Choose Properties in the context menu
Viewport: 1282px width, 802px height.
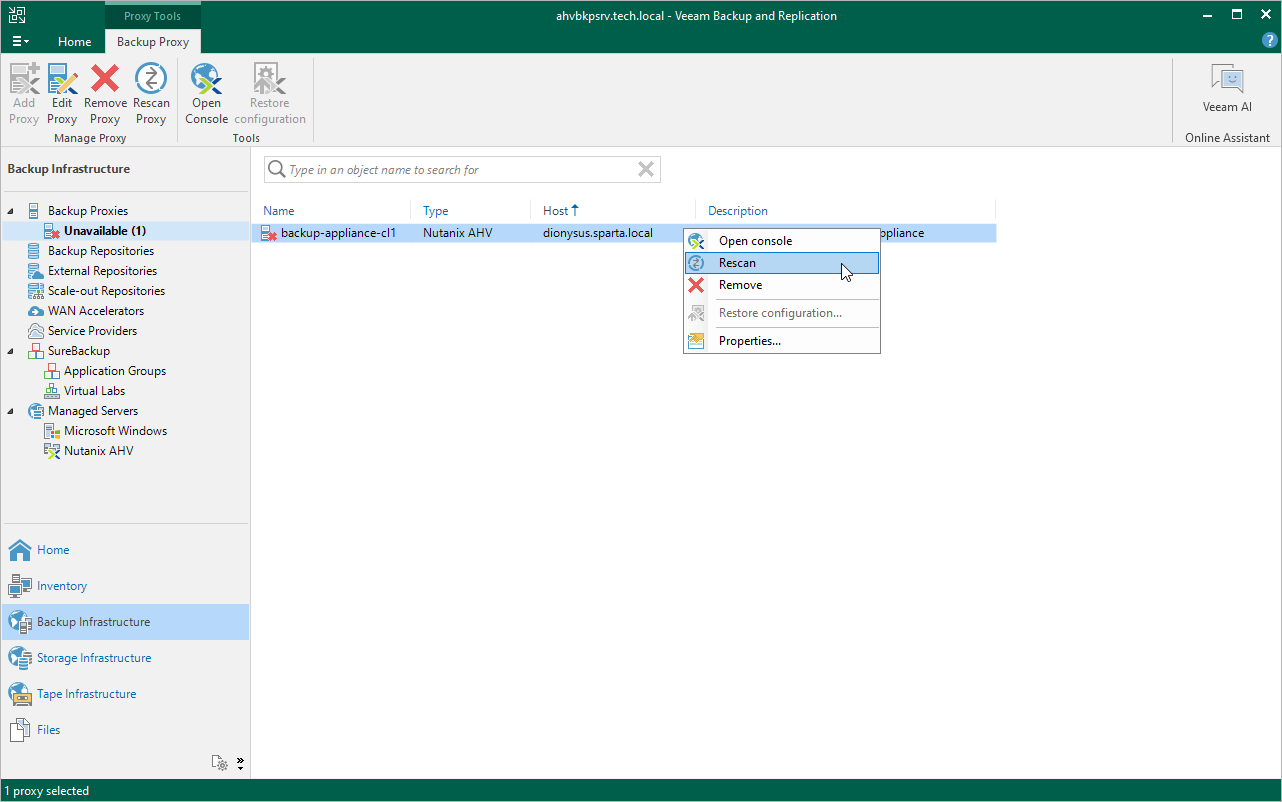tap(782, 341)
